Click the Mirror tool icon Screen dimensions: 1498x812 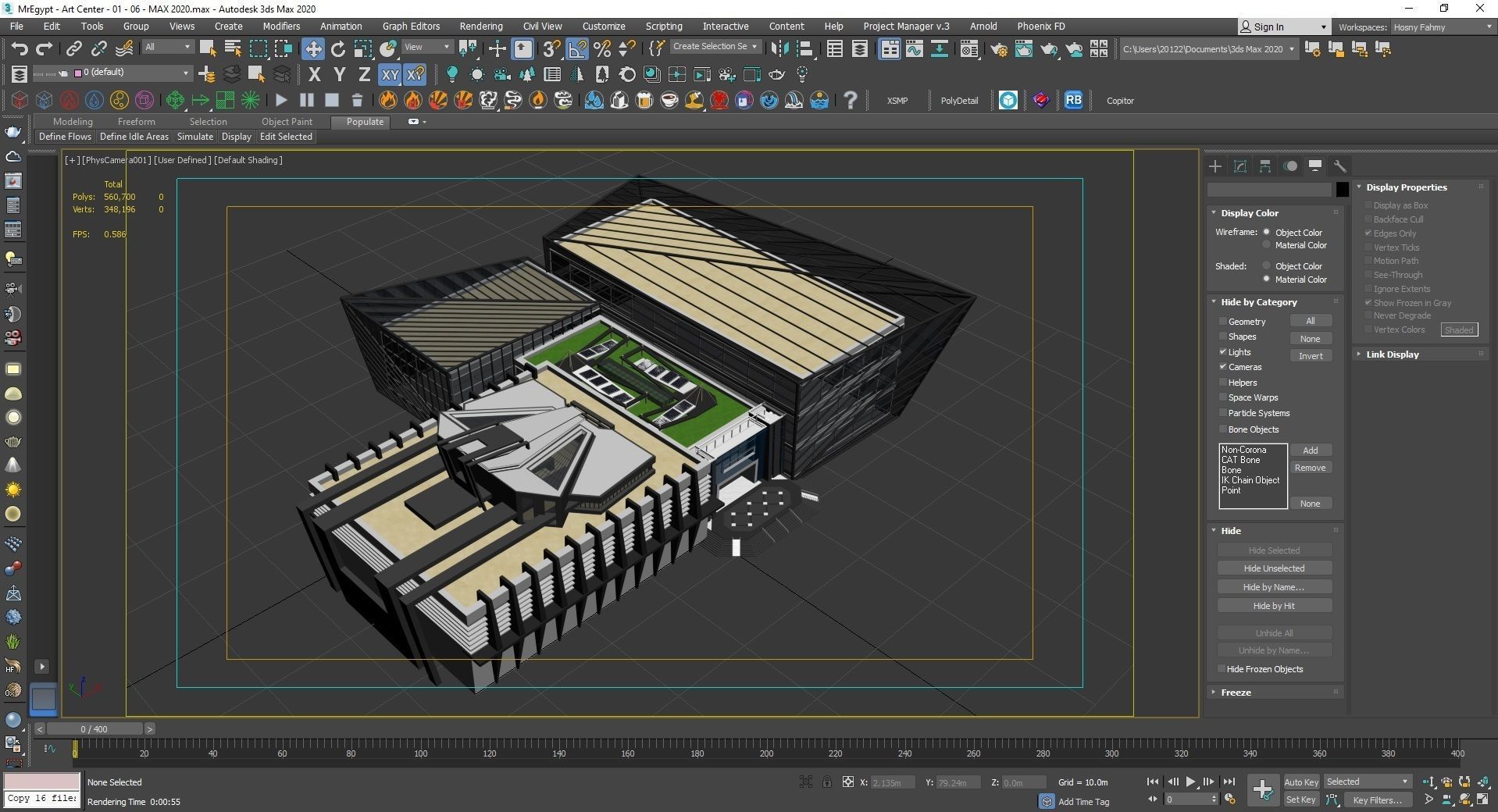tap(779, 49)
